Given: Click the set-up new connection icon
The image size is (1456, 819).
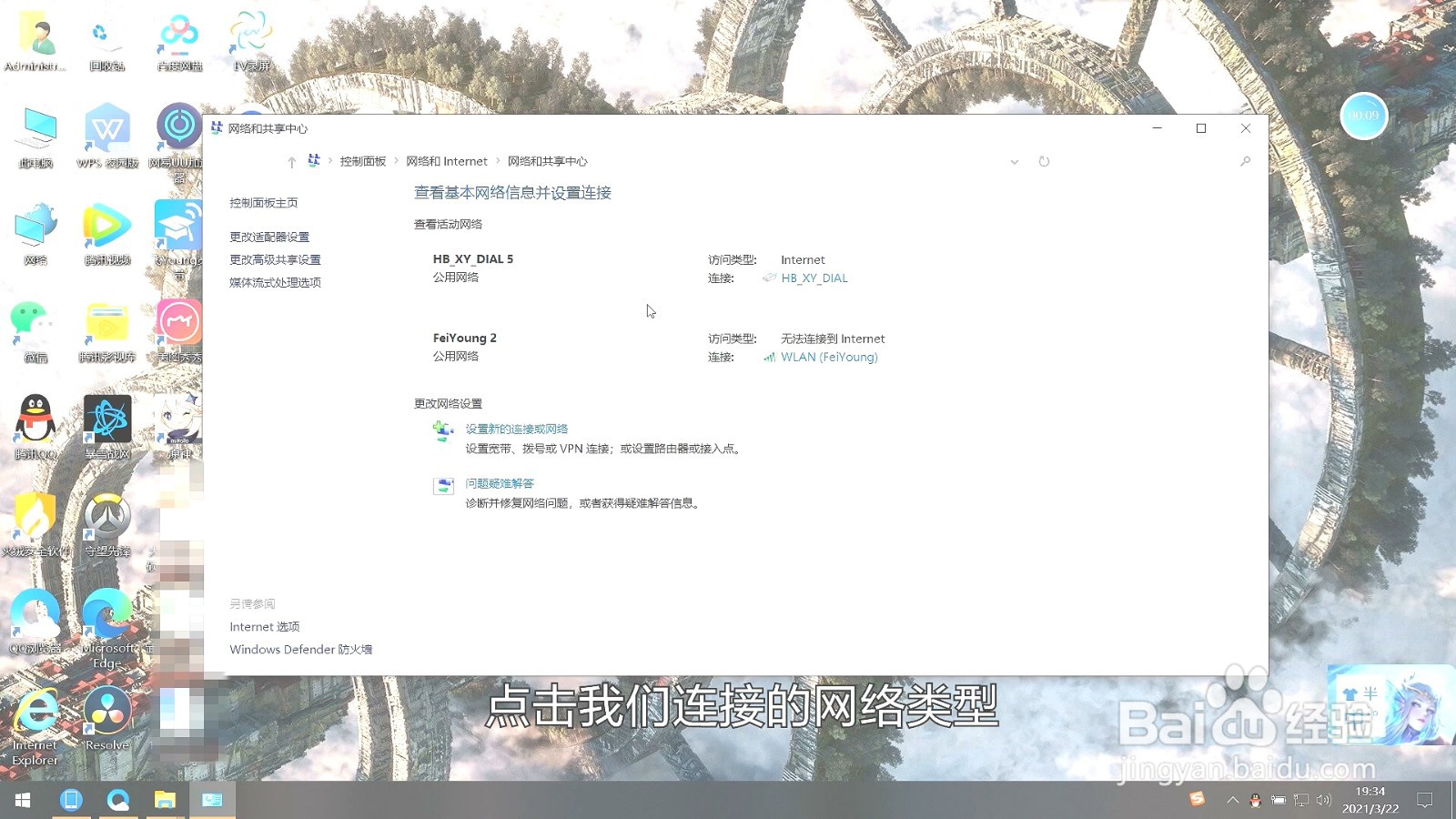Looking at the screenshot, I should click(443, 430).
